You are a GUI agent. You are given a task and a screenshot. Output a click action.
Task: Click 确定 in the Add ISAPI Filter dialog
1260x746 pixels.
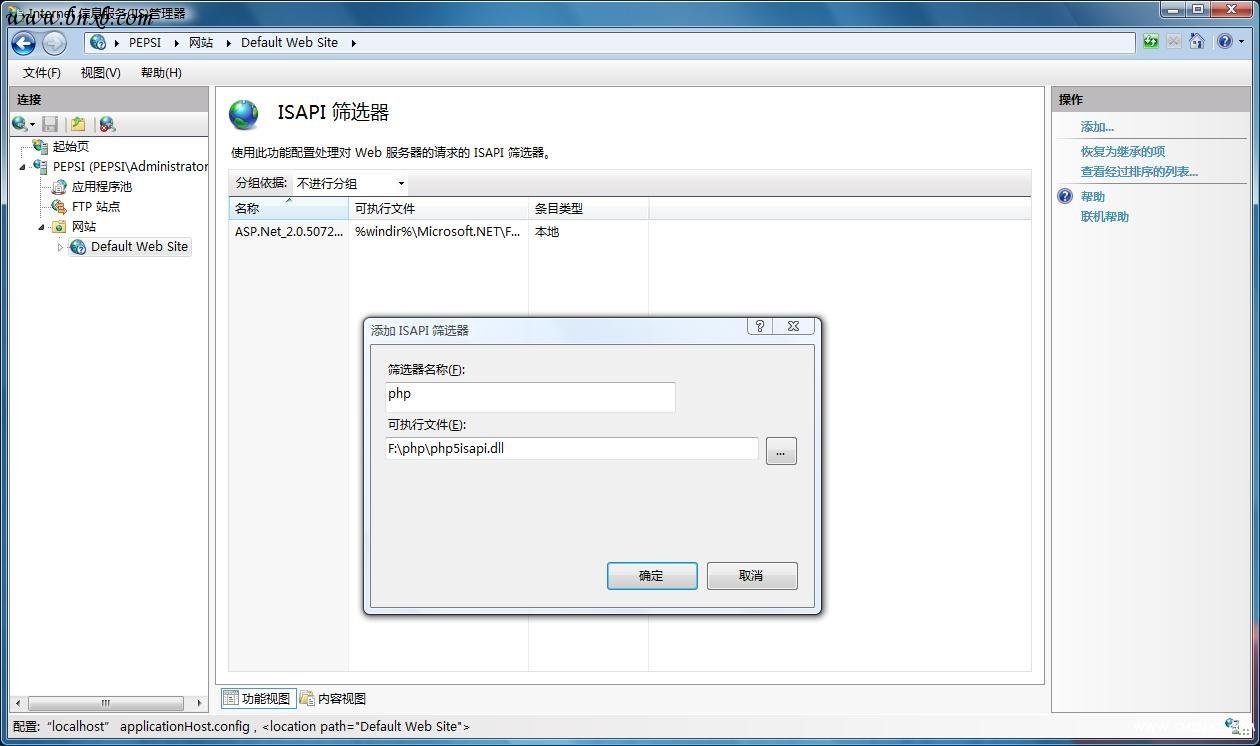pos(651,575)
